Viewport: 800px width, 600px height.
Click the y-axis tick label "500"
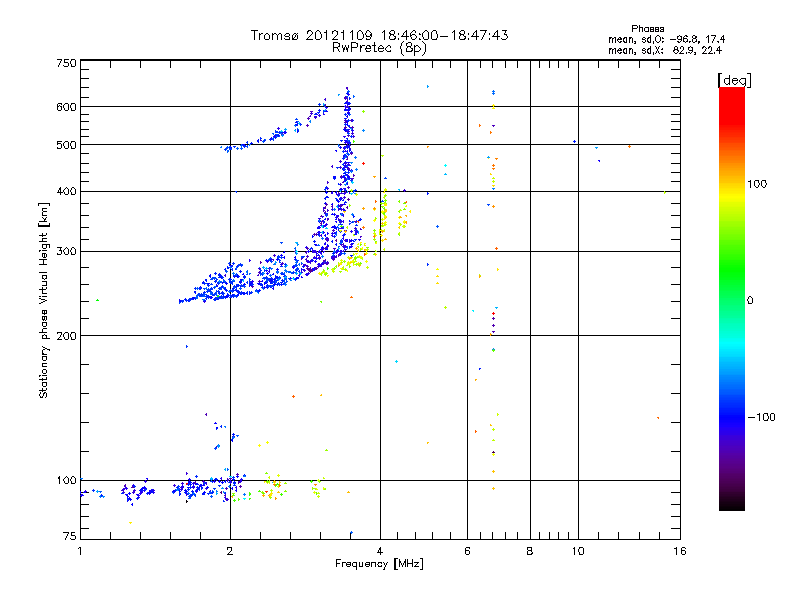[66, 145]
